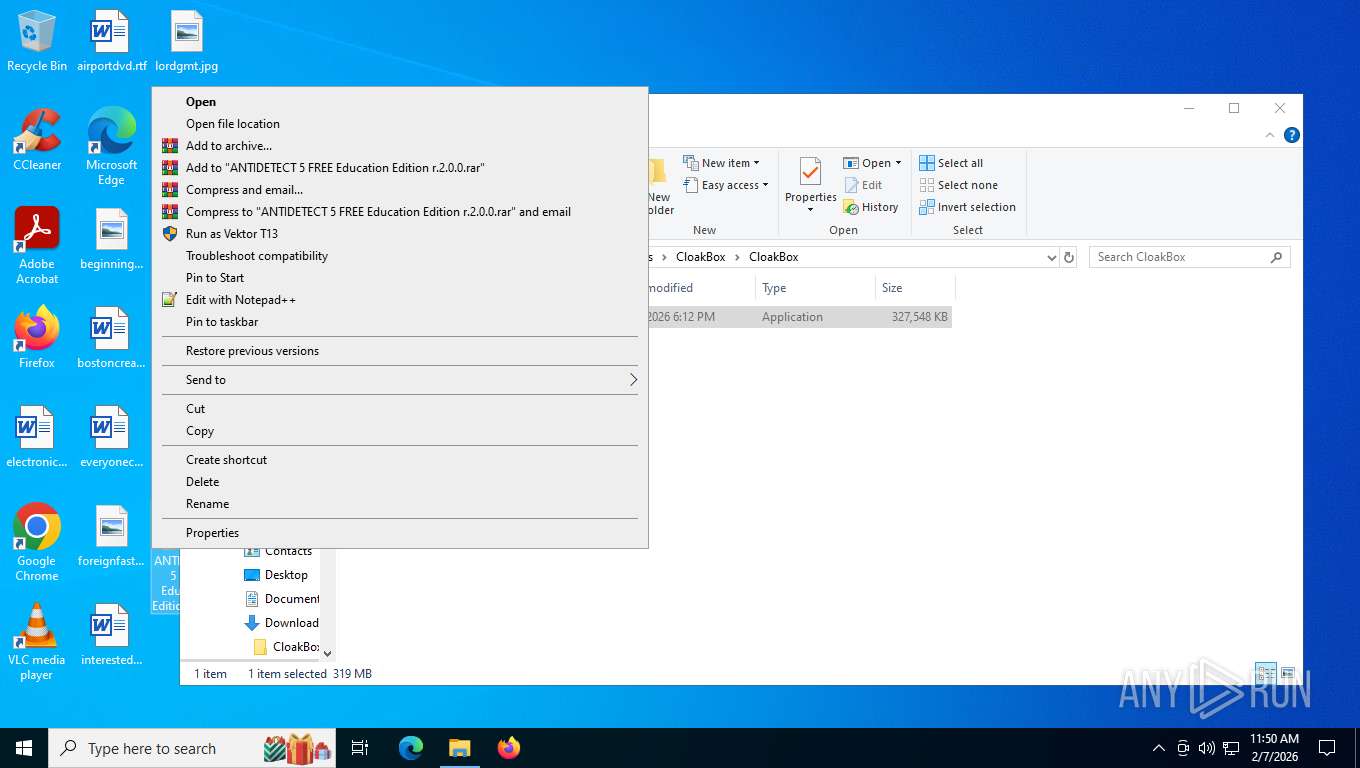
Task: Click Invert selection in ribbon
Action: (967, 207)
